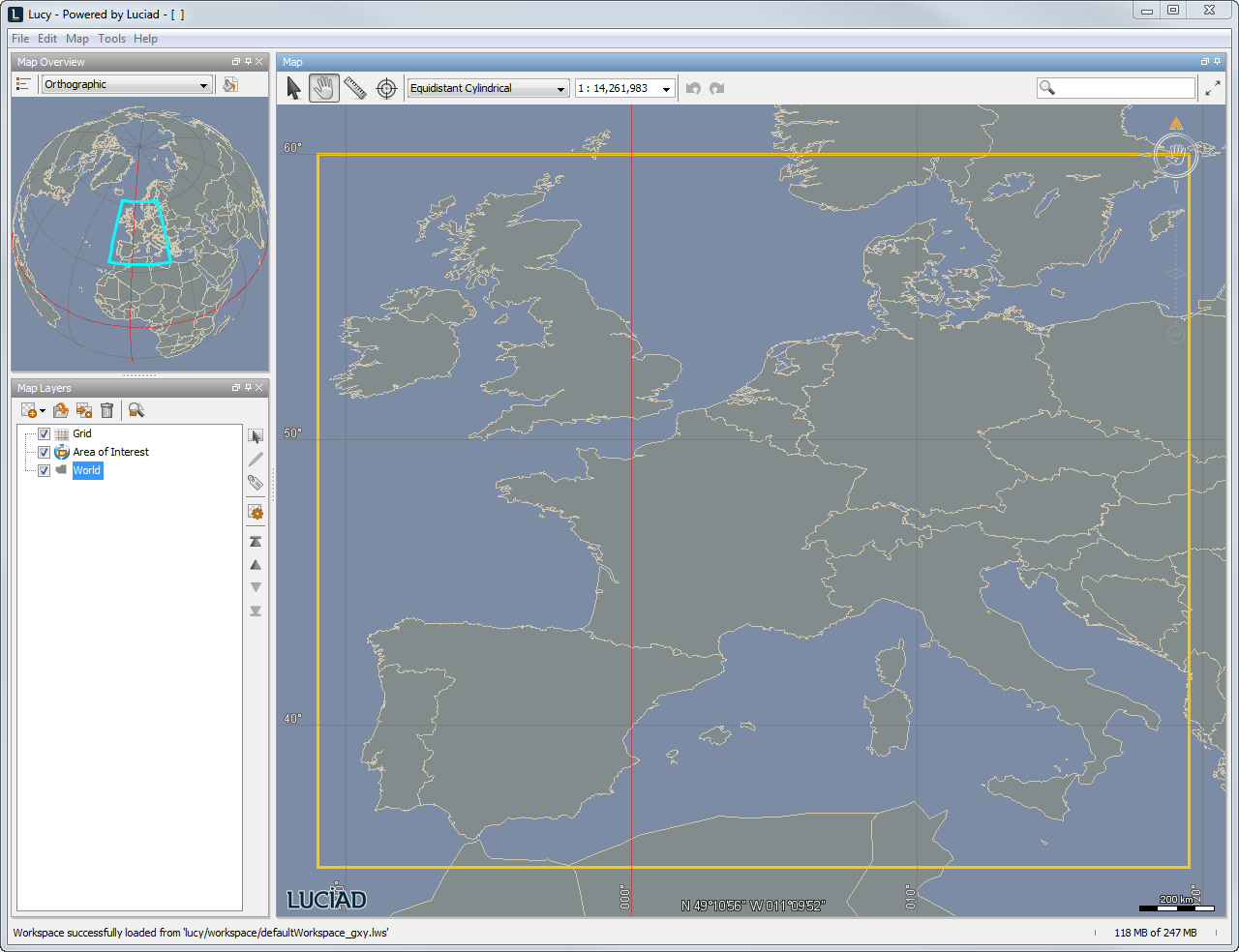This screenshot has height=952, width=1239.
Task: Click the map search input field
Action: (1116, 88)
